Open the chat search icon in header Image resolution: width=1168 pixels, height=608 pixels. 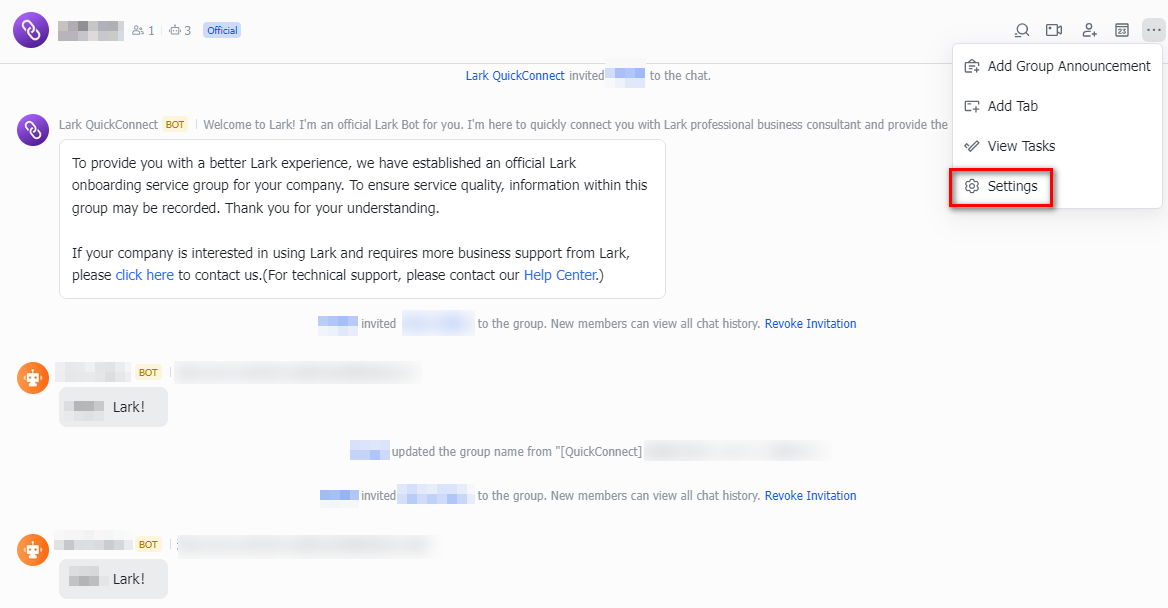[x=1021, y=30]
